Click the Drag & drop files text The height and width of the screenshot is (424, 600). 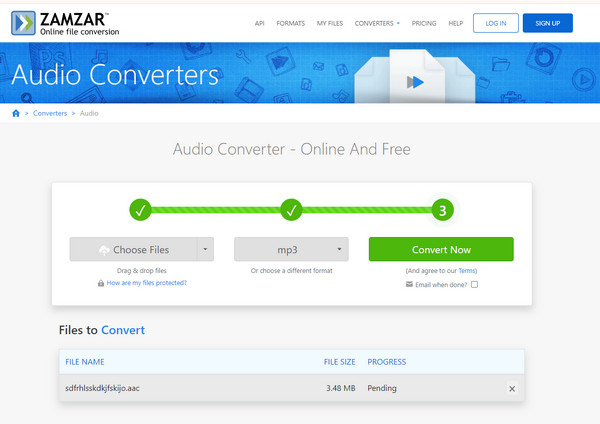(x=142, y=271)
